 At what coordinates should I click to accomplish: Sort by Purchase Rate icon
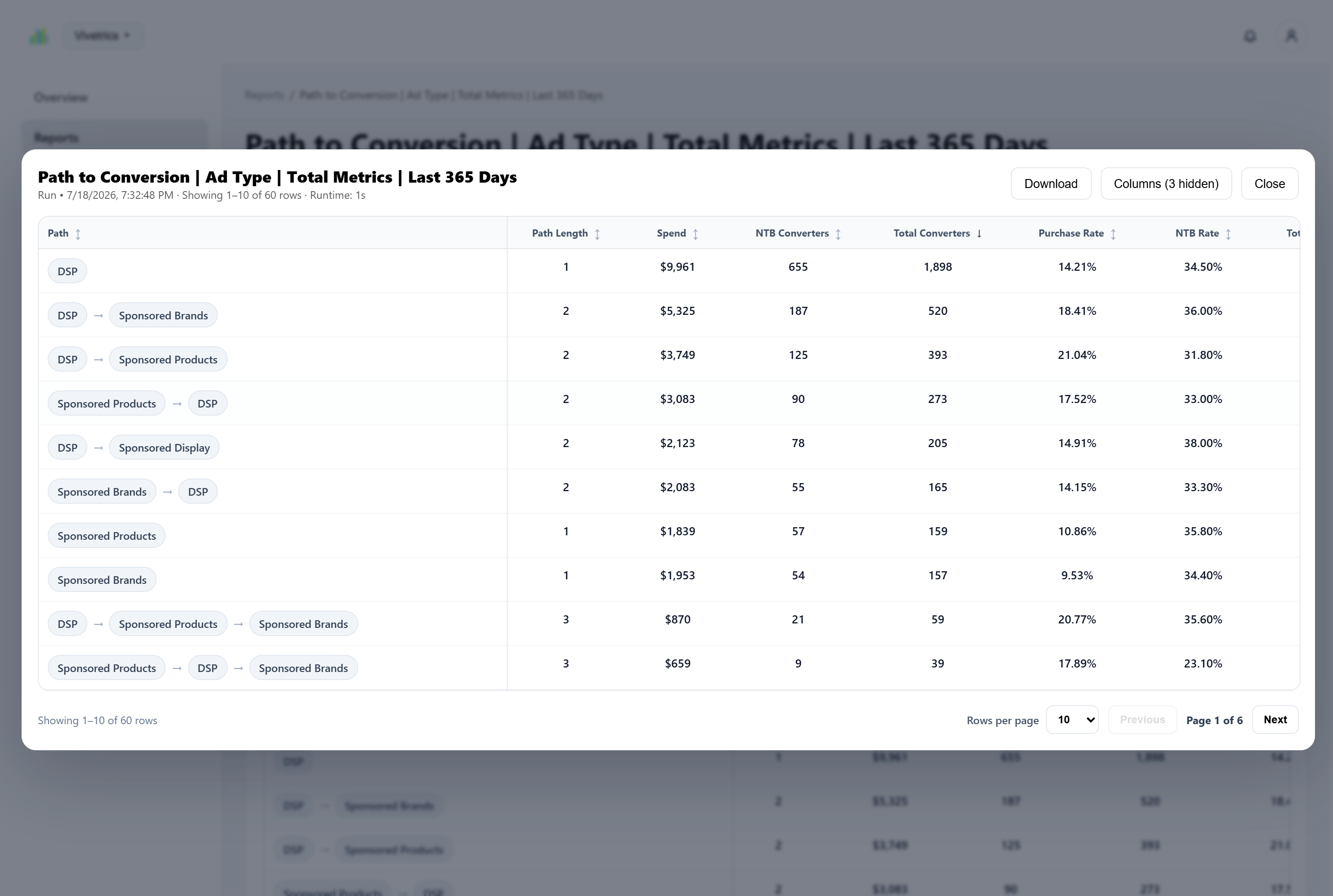click(1113, 234)
